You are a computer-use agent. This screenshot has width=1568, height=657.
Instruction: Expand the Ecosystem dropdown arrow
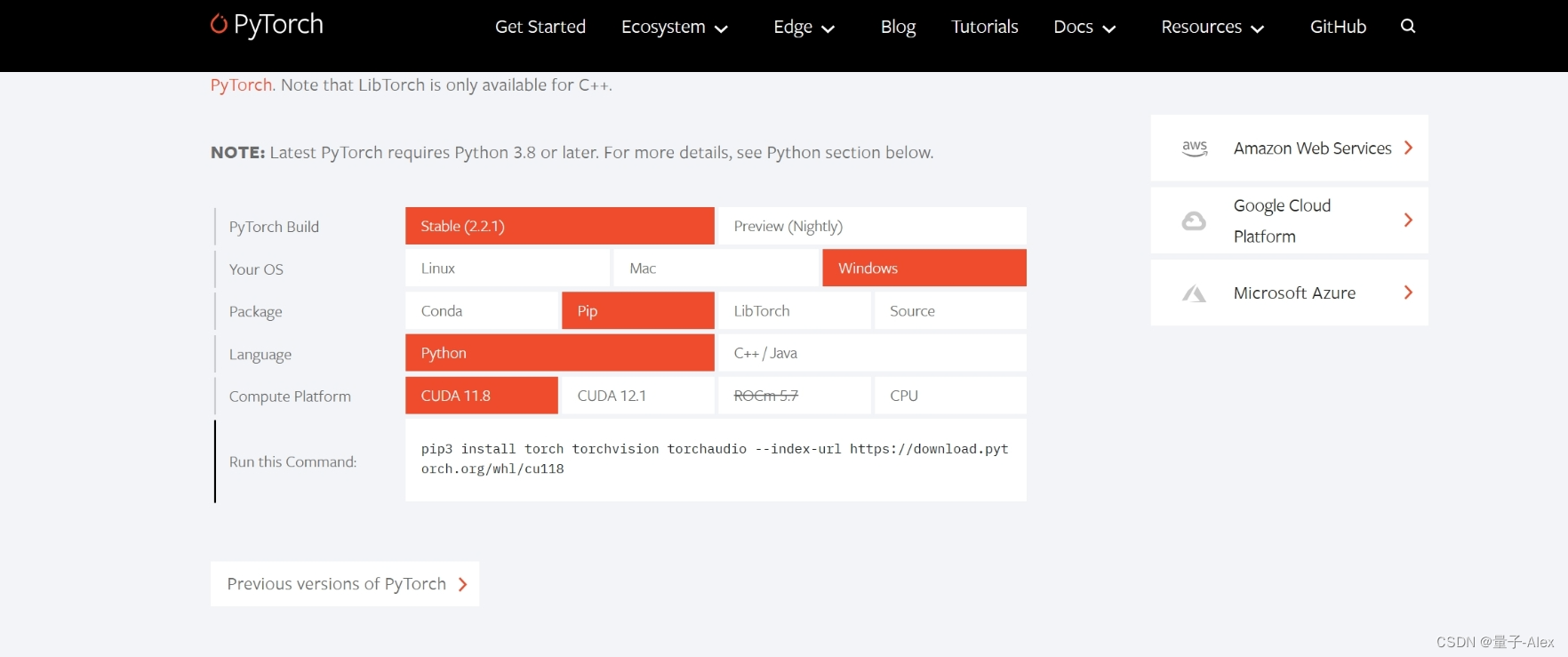(x=722, y=28)
